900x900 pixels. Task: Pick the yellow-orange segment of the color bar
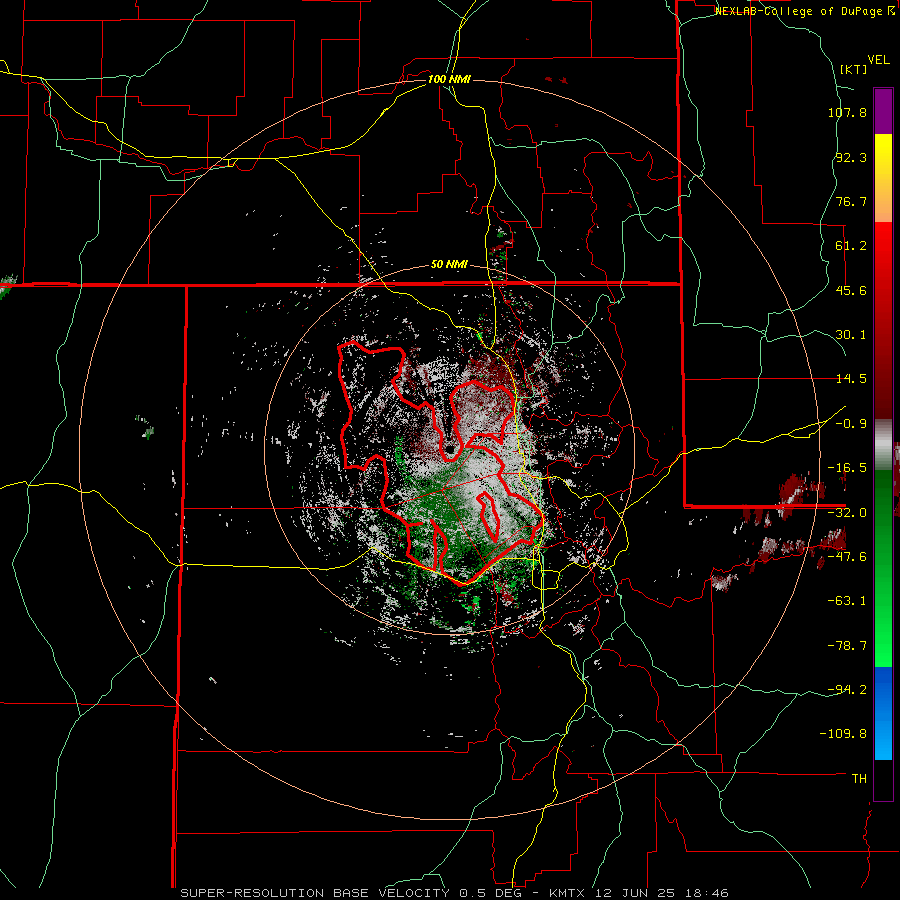[x=883, y=178]
